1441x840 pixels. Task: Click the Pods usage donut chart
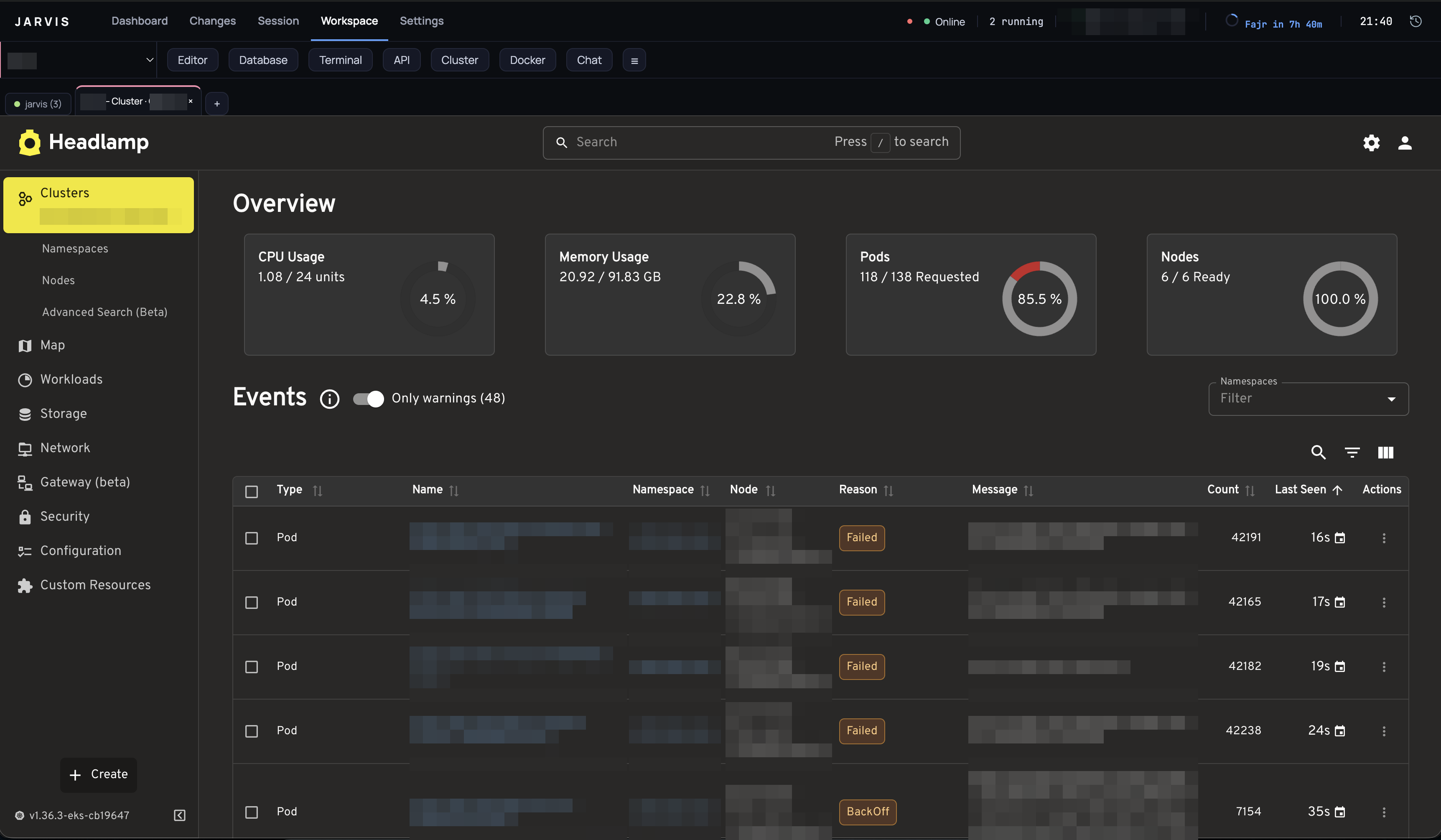1039,299
